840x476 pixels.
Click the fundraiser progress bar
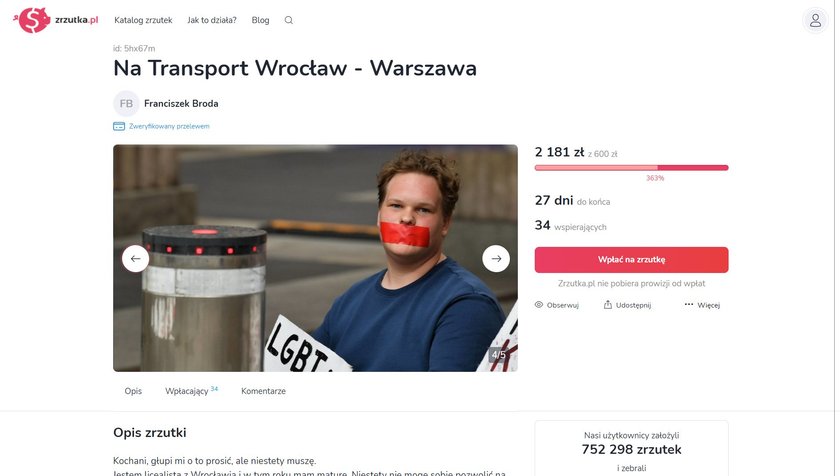[x=632, y=168]
